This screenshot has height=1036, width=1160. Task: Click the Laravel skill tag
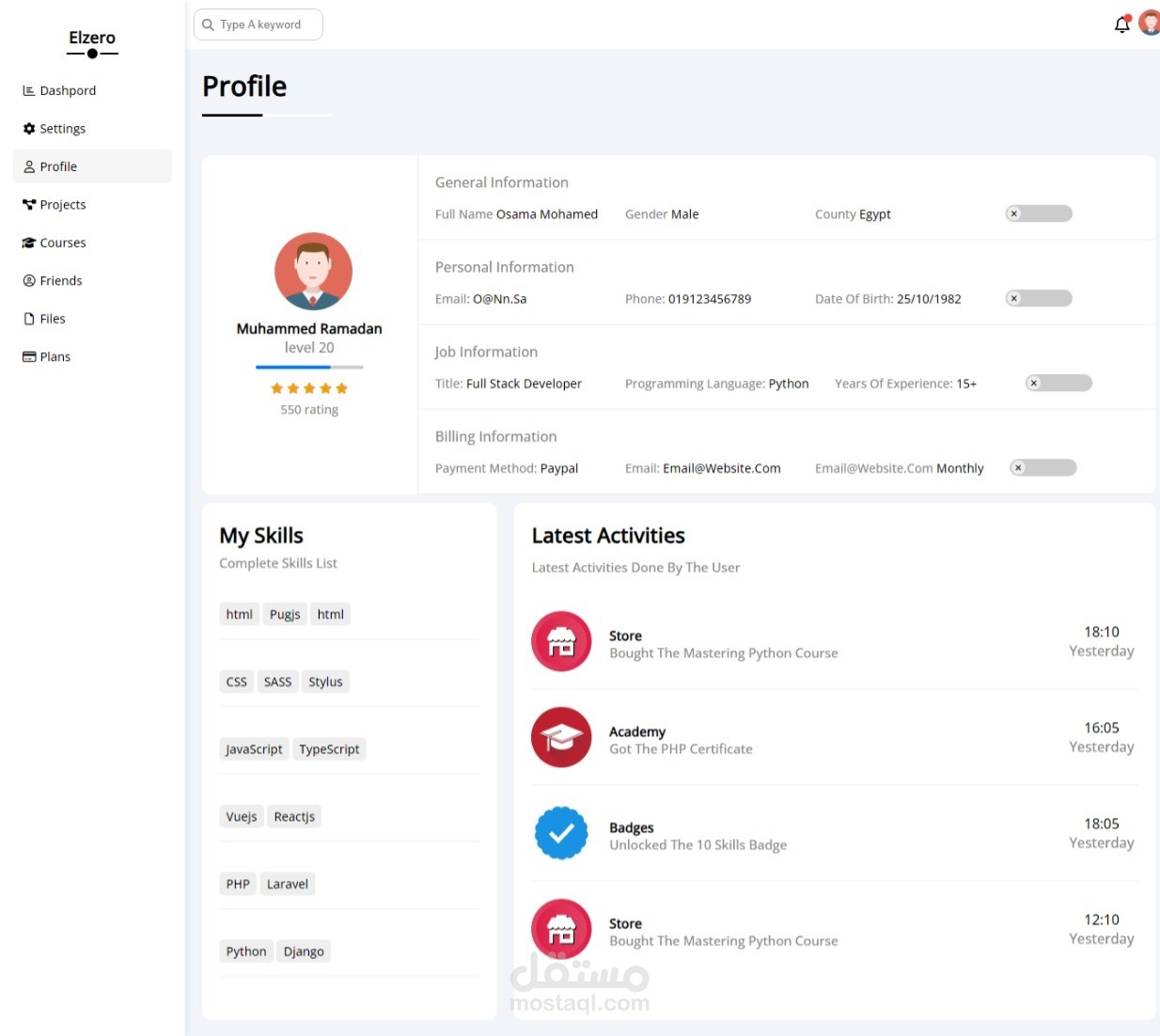coord(287,884)
